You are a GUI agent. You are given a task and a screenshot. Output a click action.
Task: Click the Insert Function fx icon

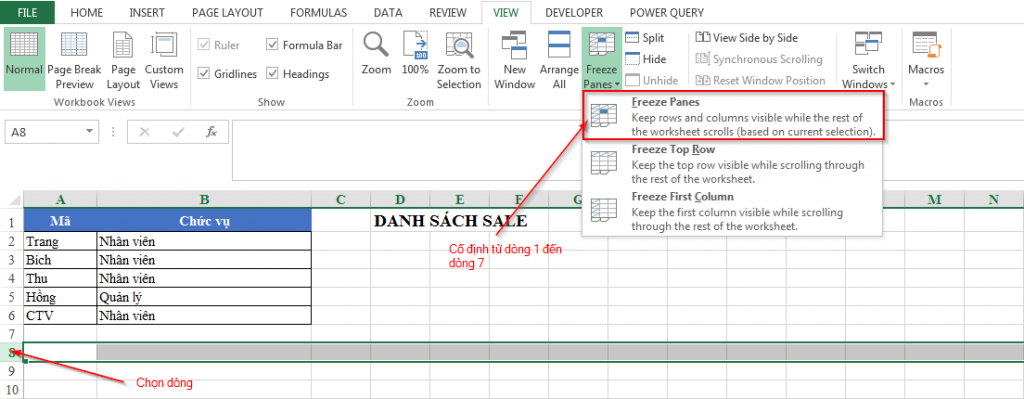(212, 132)
